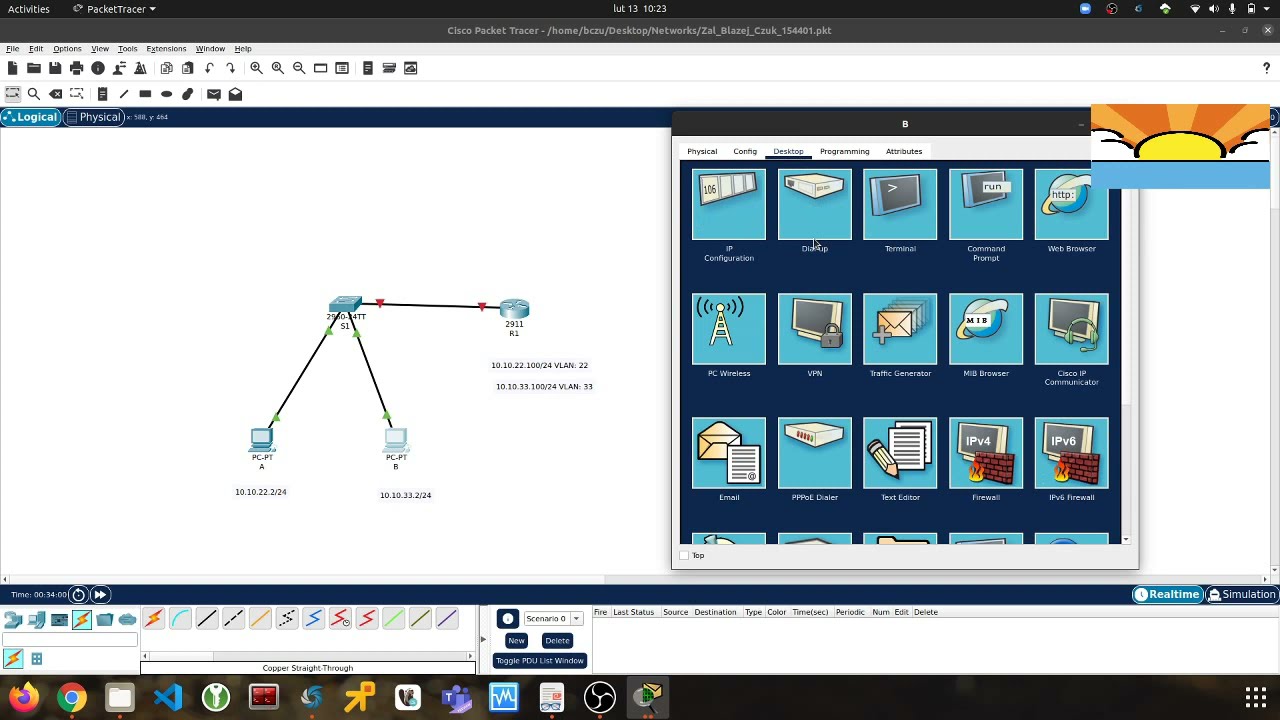Launch the Web Browser app

tap(1072, 205)
